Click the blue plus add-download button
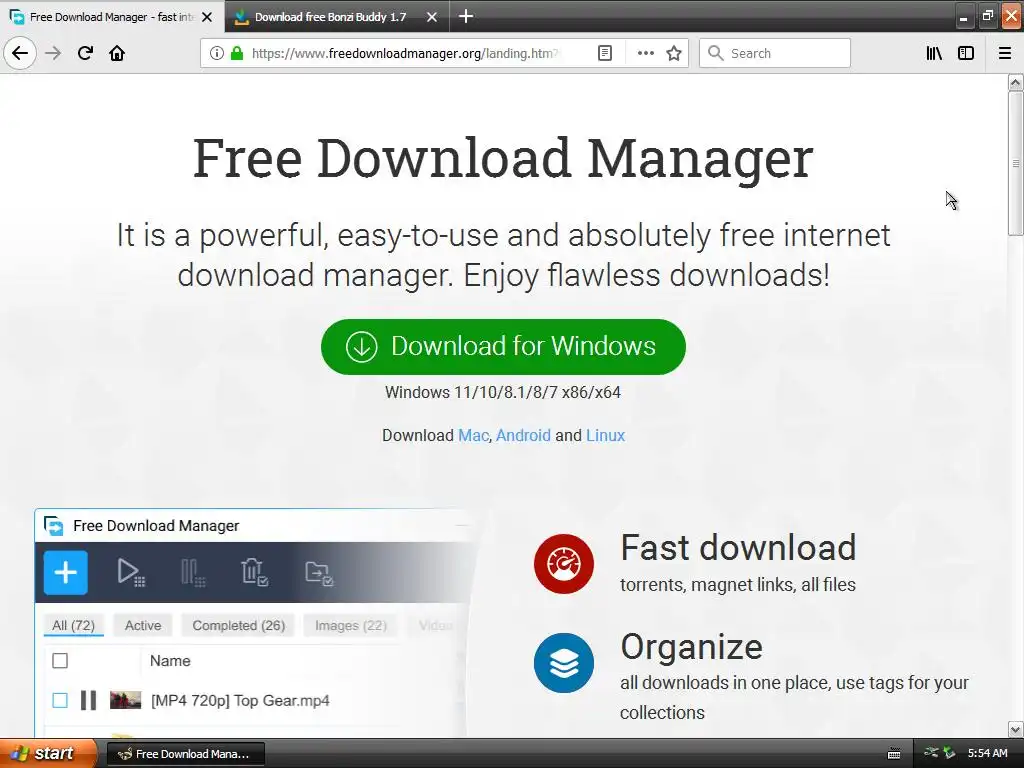1024x768 pixels. [65, 573]
